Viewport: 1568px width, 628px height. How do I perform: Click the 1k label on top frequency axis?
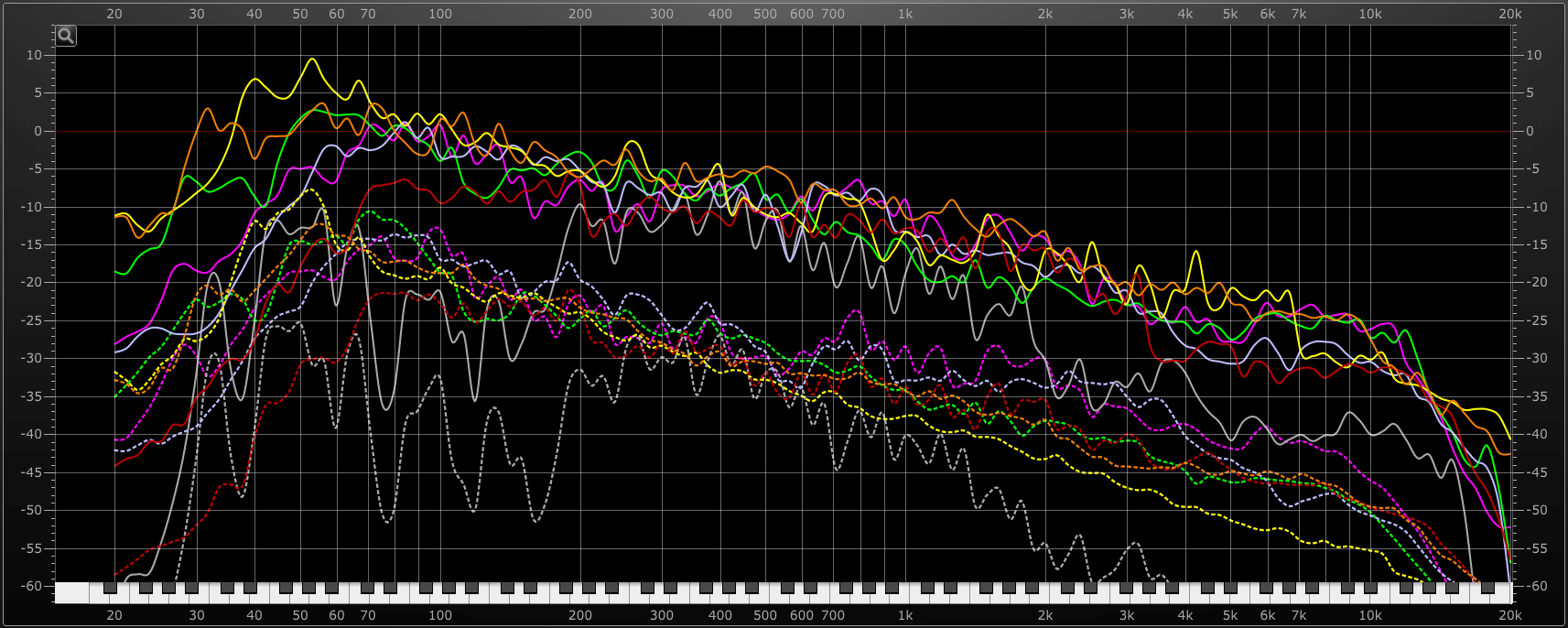click(x=904, y=14)
